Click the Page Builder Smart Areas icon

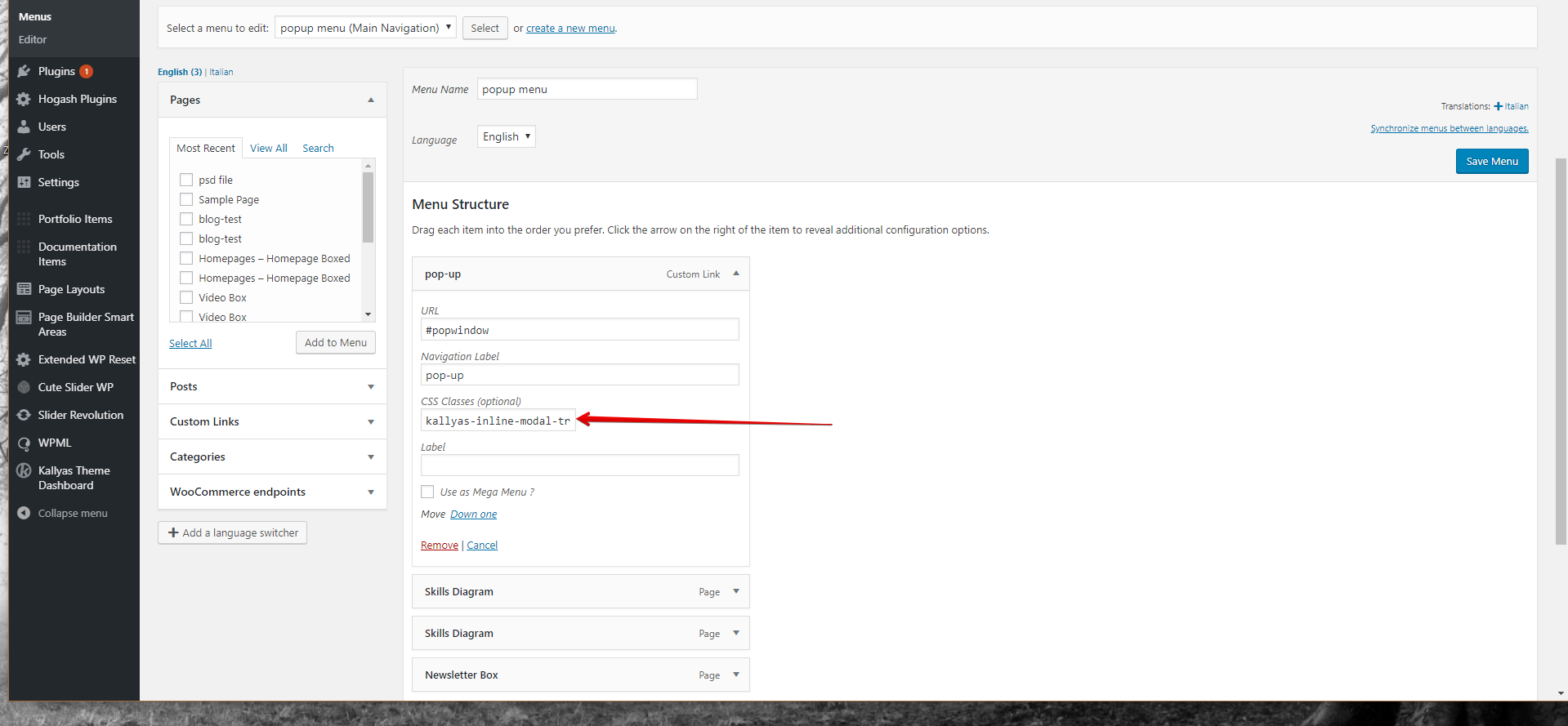[x=24, y=317]
